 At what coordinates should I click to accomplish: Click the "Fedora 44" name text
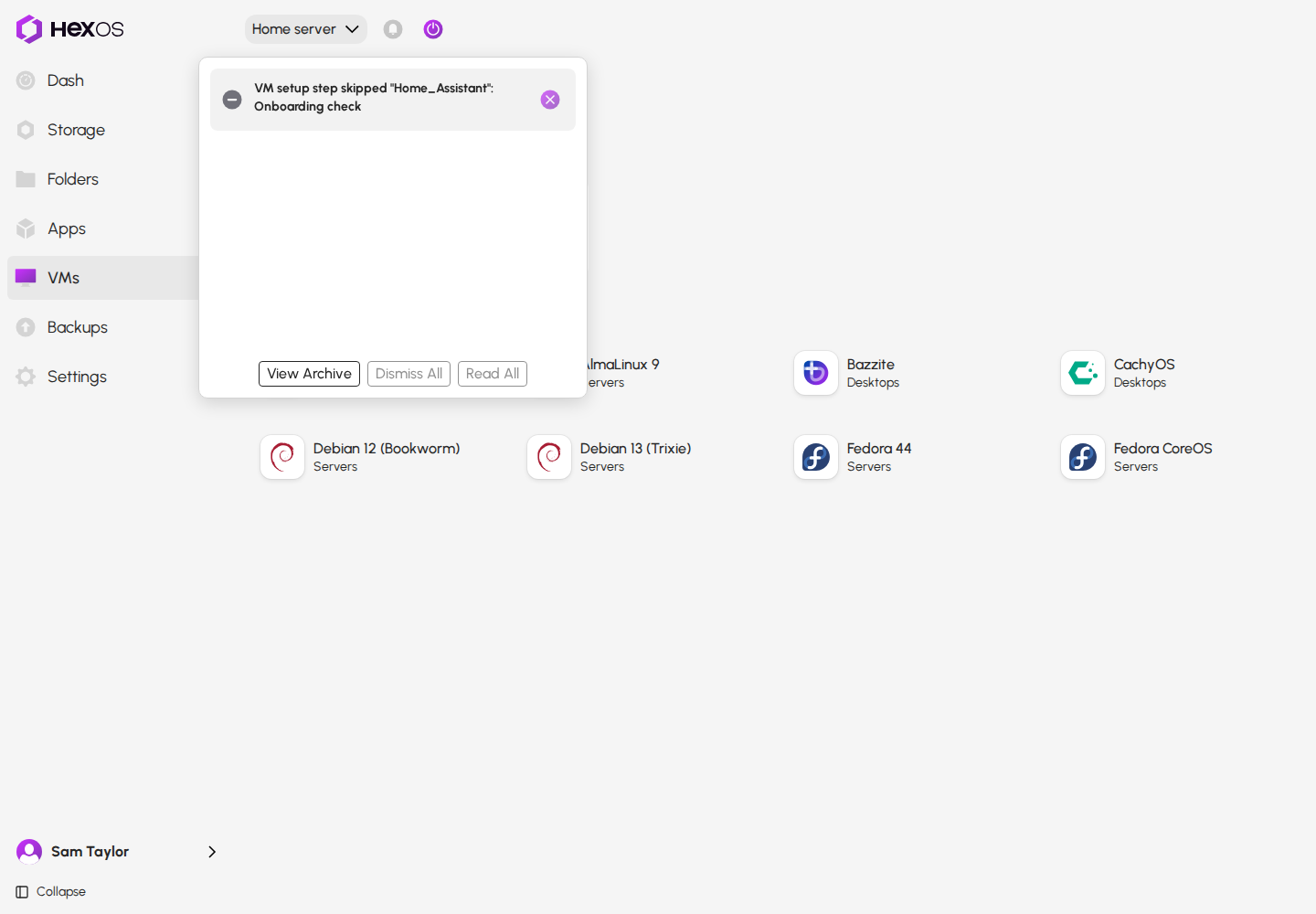coord(879,449)
